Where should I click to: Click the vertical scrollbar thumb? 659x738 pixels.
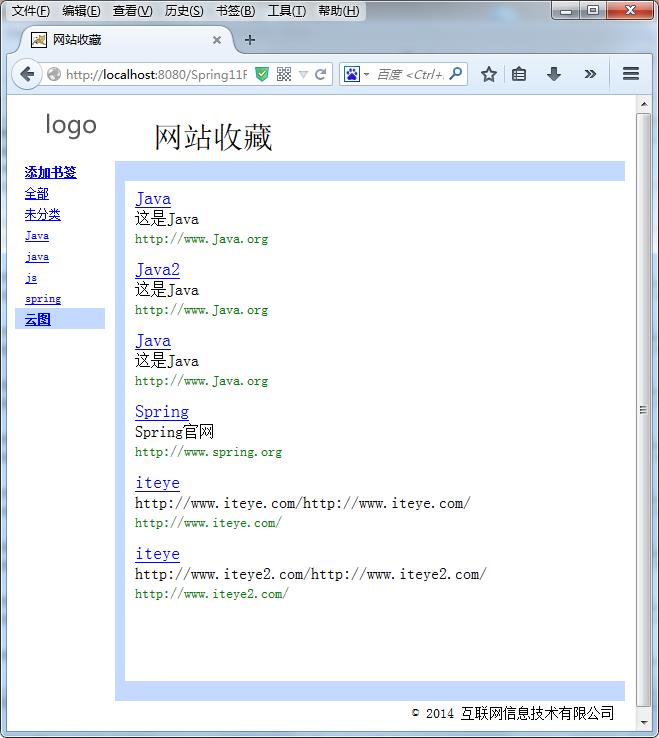click(643, 409)
